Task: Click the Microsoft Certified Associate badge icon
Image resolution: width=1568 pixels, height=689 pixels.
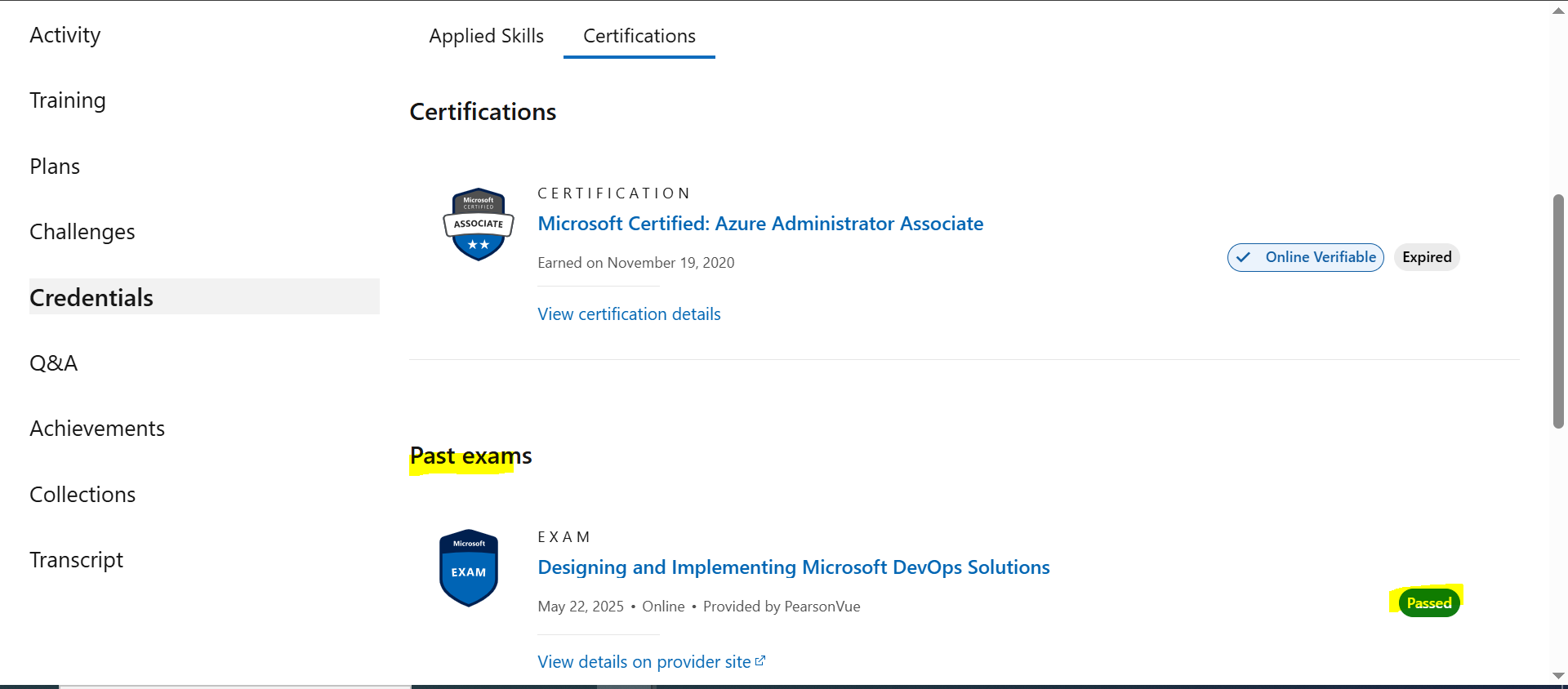Action: (479, 224)
